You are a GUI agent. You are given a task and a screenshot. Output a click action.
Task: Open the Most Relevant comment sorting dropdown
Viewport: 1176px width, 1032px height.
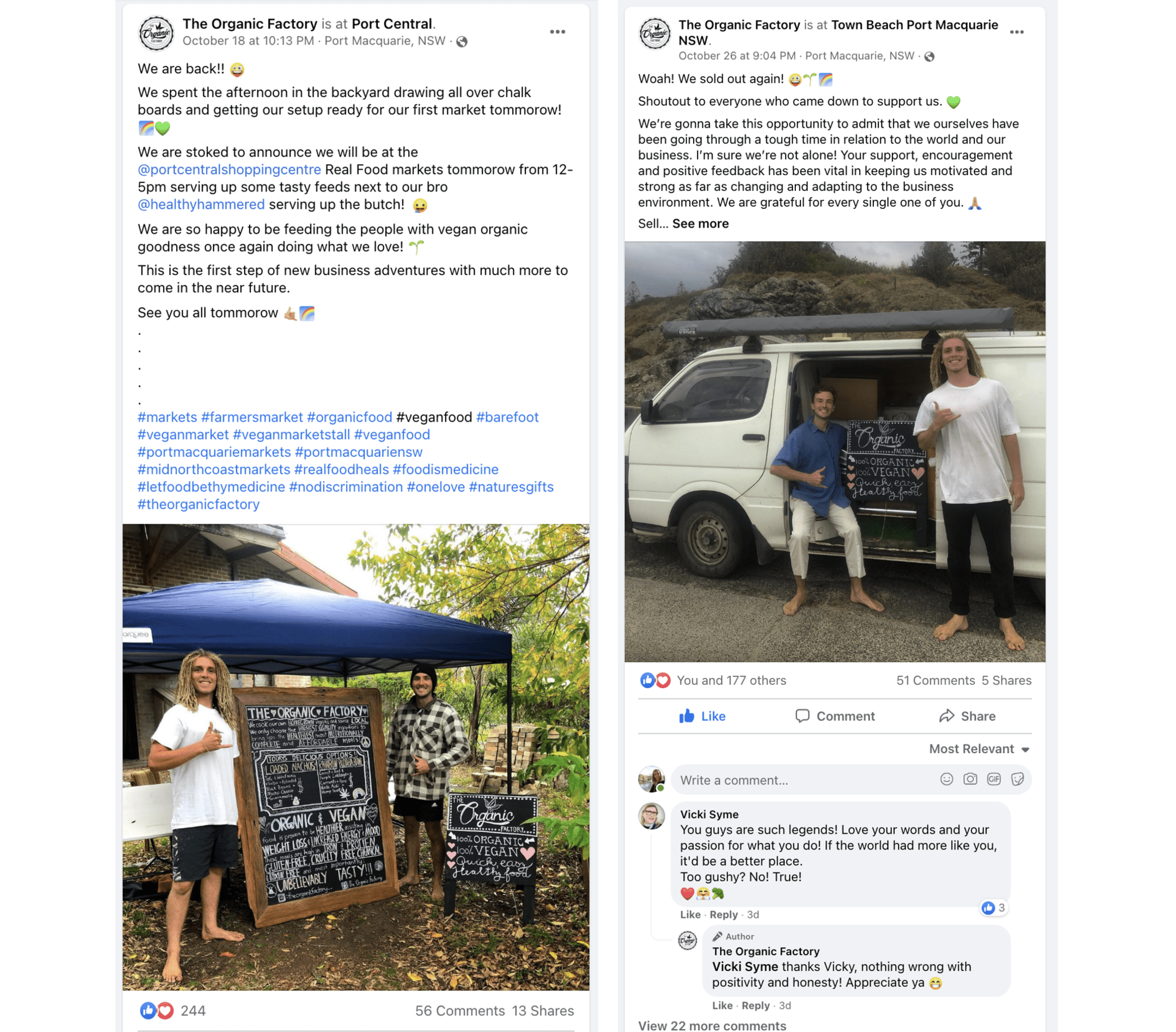978,748
